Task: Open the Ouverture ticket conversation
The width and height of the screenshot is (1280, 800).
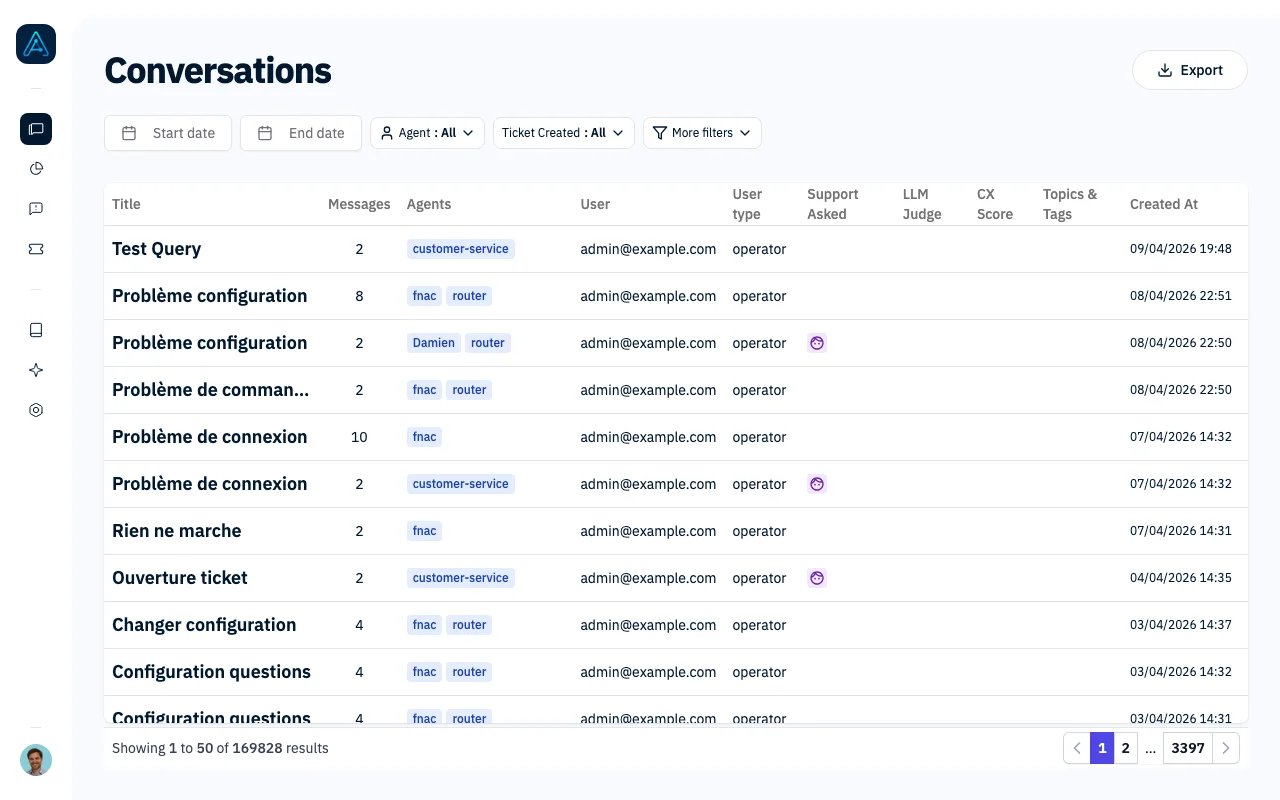Action: (180, 578)
